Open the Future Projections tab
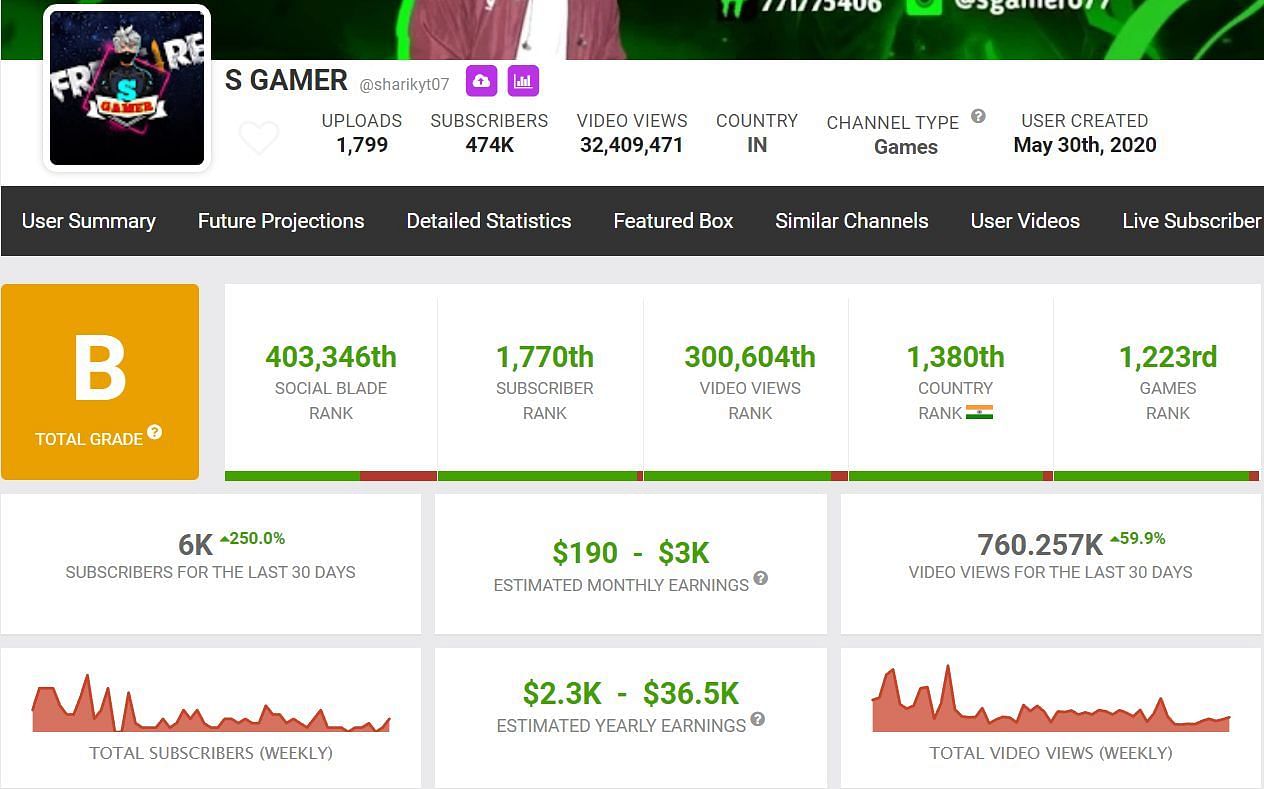This screenshot has width=1264, height=789. (x=281, y=221)
